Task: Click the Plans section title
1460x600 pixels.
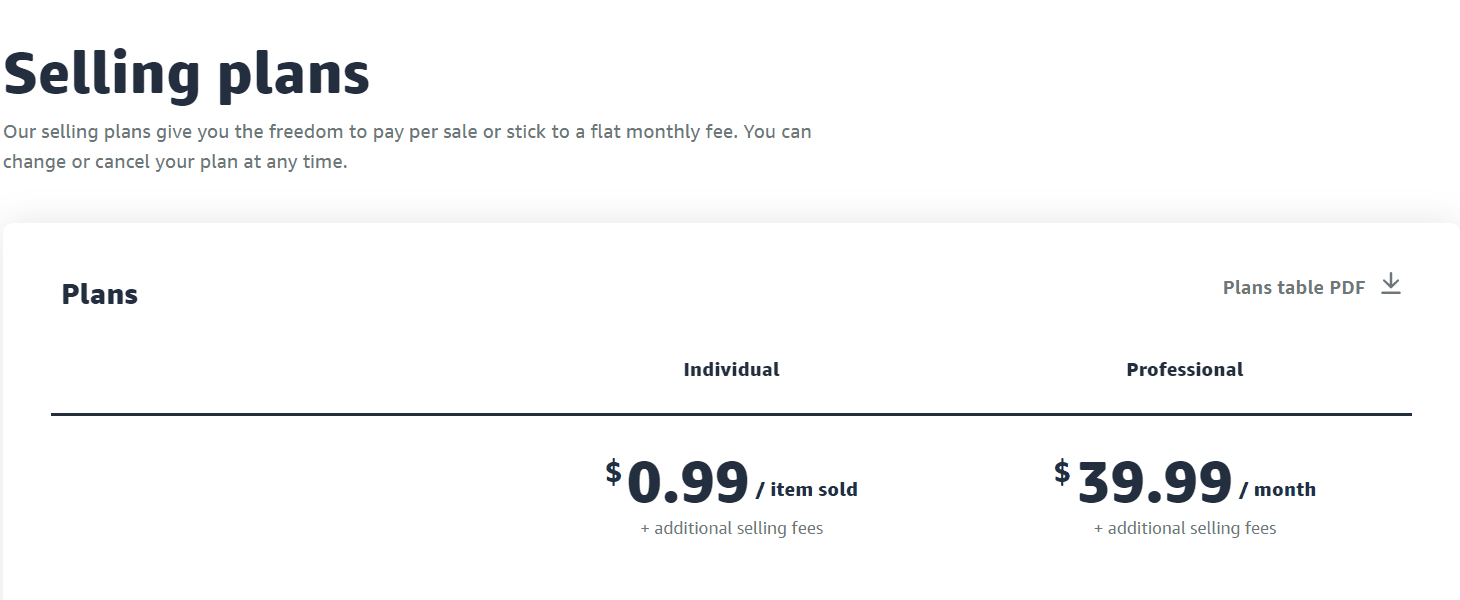Action: click(99, 293)
